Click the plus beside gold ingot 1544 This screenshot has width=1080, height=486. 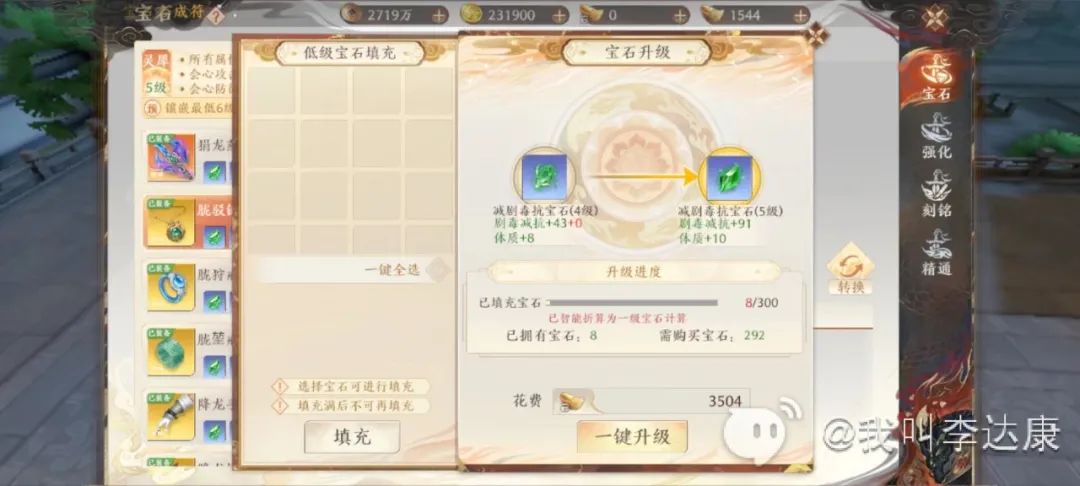800,14
